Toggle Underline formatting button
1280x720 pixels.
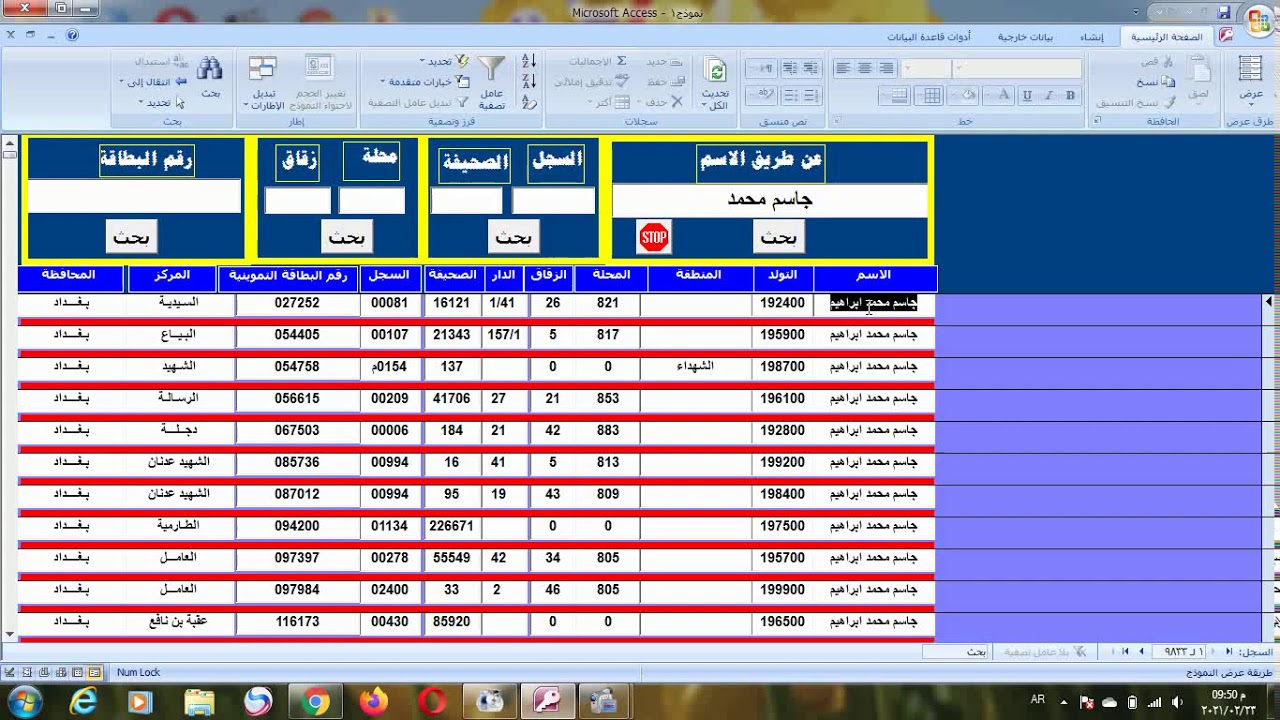[1027, 96]
